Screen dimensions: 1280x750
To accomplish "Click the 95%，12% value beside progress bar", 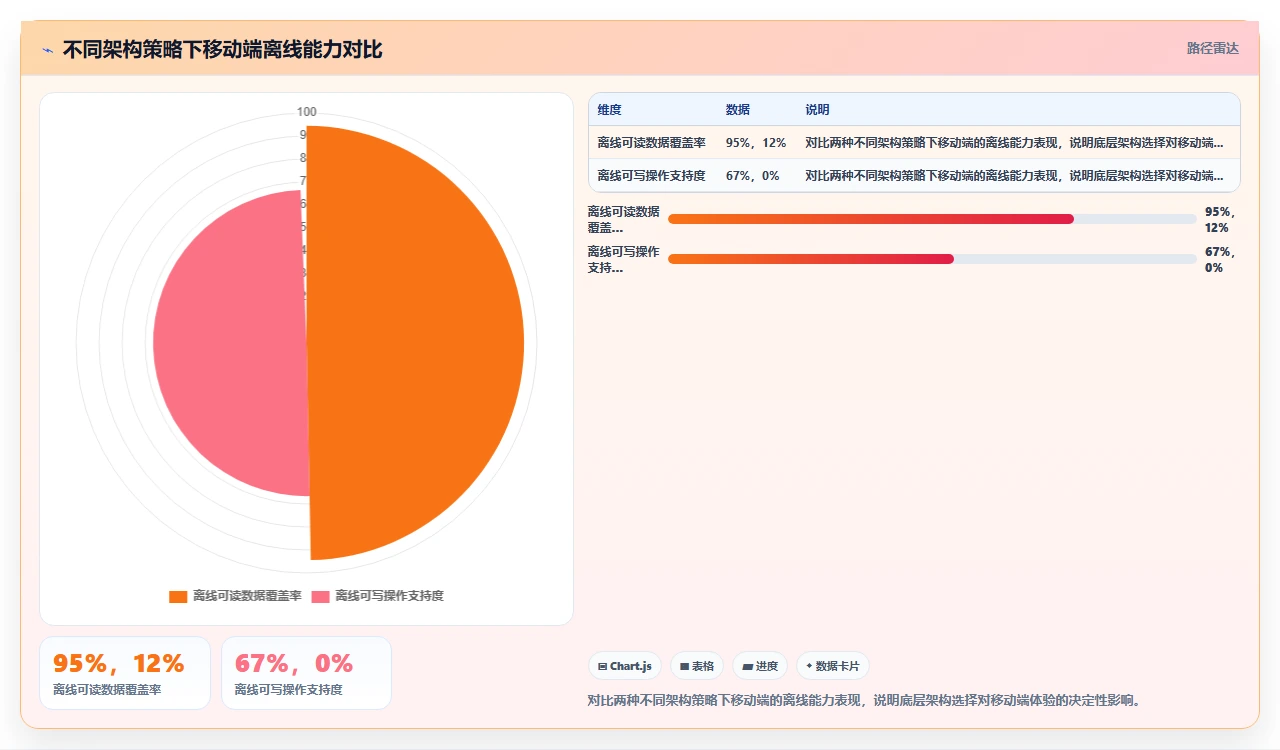I will pyautogui.click(x=1221, y=220).
